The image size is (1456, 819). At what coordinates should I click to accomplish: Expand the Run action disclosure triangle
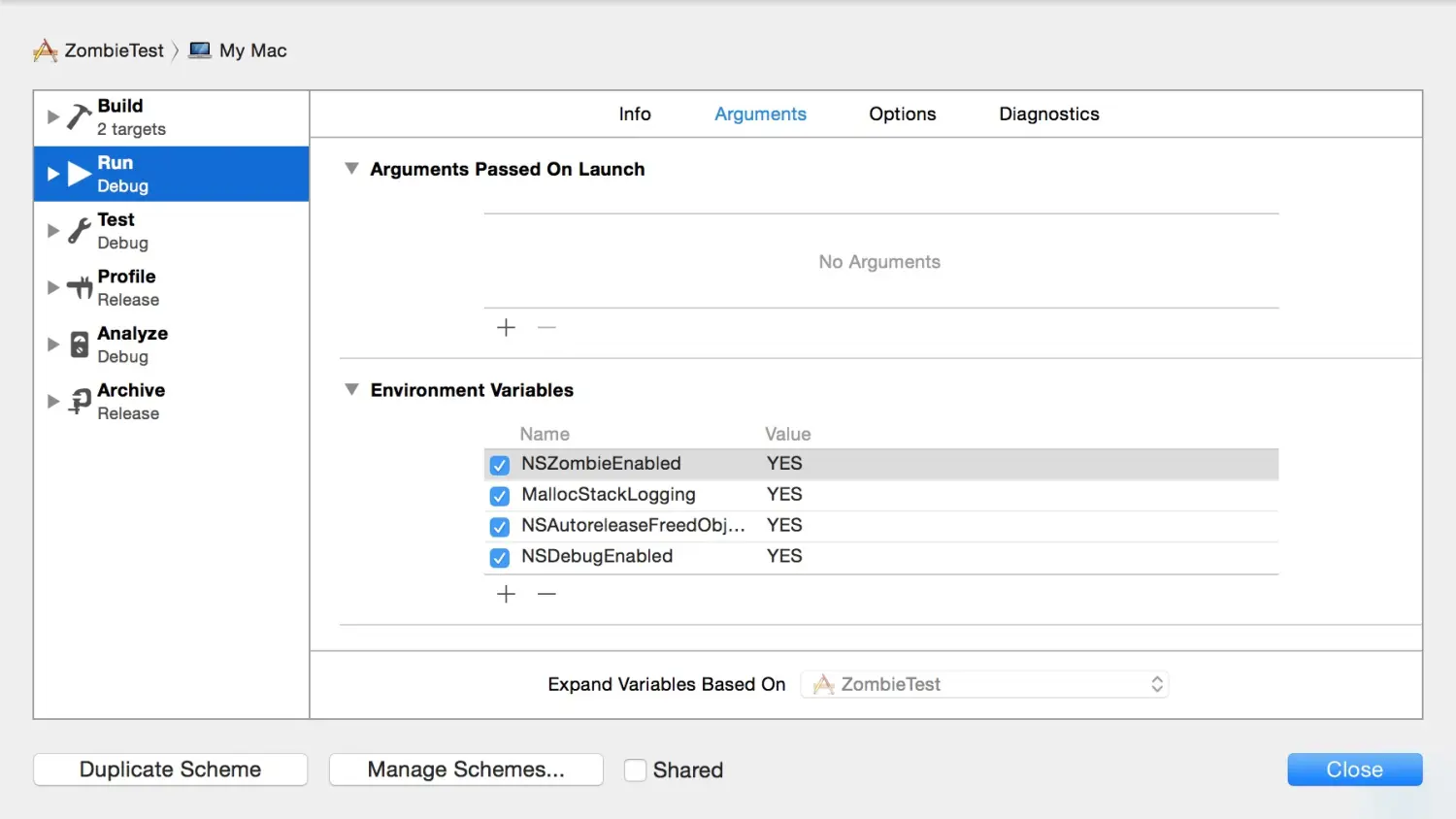(x=53, y=174)
